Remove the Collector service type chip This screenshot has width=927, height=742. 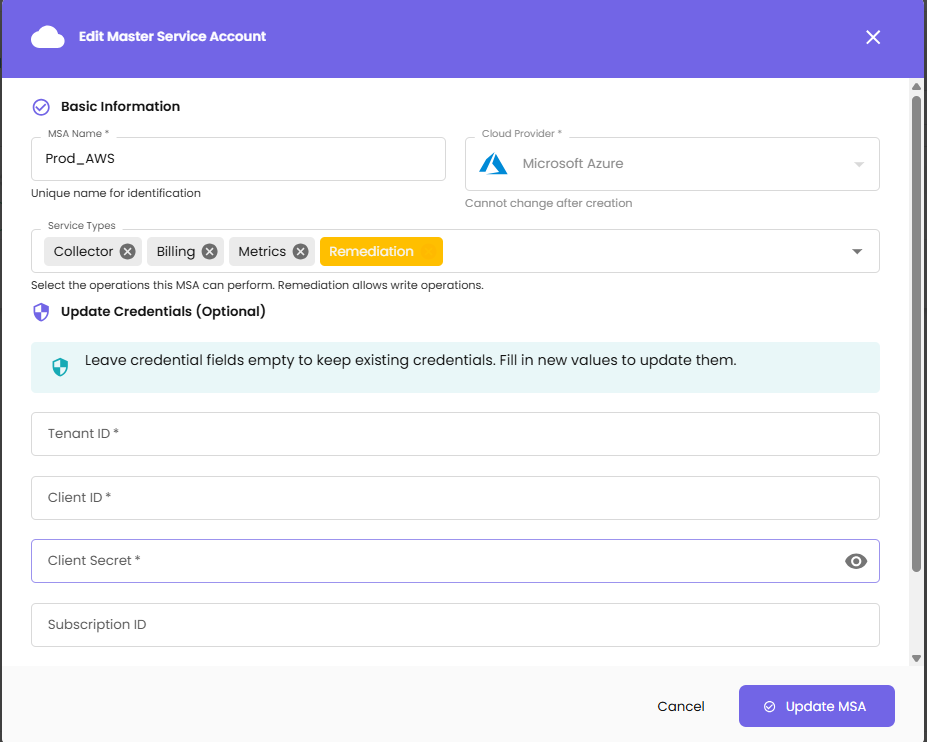127,252
